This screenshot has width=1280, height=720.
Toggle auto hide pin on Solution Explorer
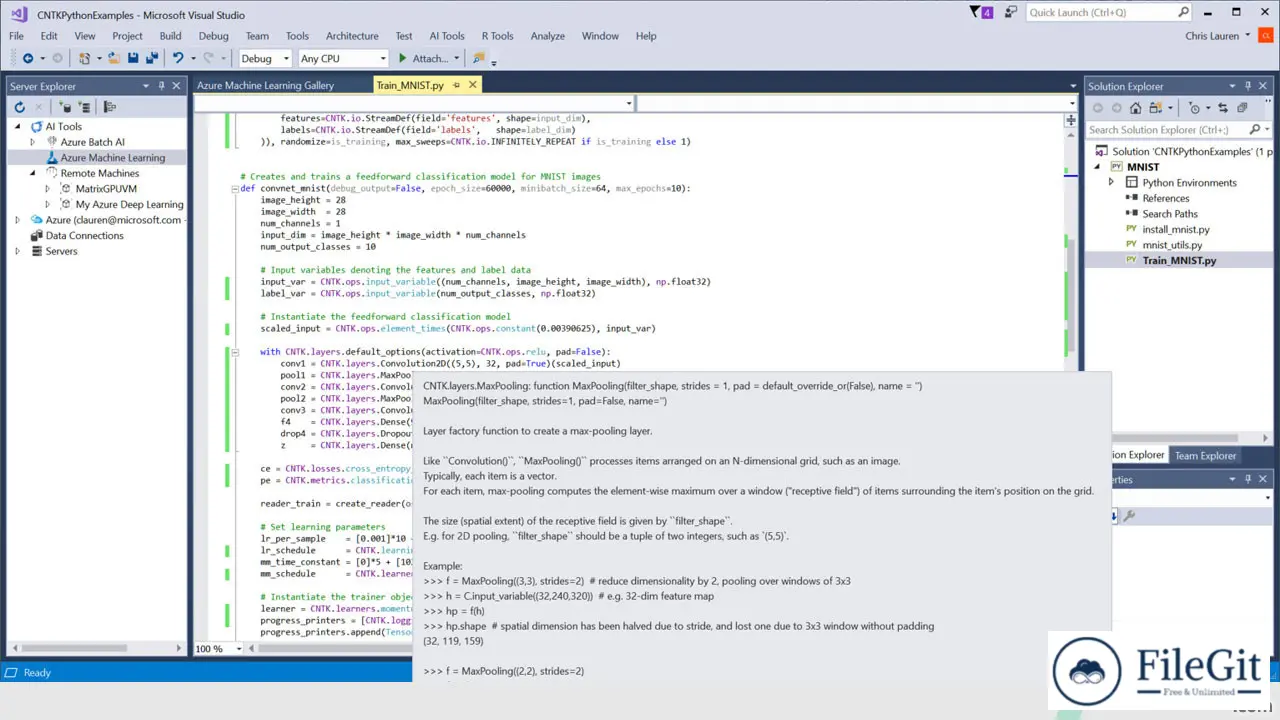pyautogui.click(x=1250, y=86)
